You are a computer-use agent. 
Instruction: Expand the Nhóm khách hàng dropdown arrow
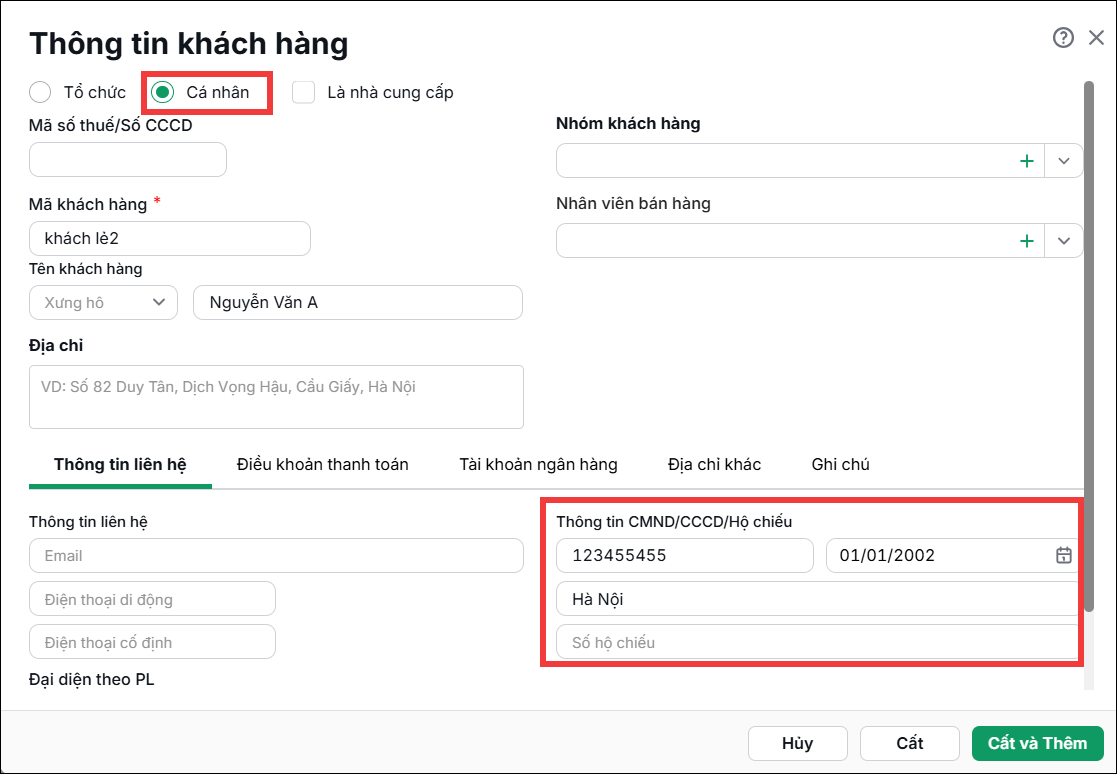(1064, 161)
